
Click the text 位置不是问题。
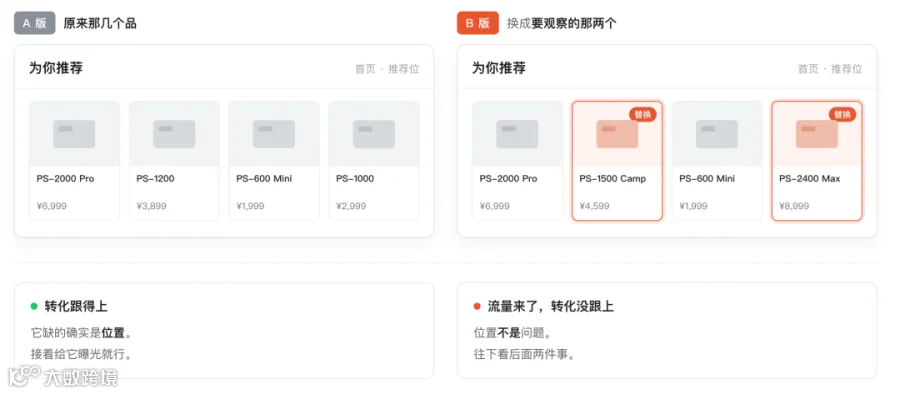click(513, 333)
